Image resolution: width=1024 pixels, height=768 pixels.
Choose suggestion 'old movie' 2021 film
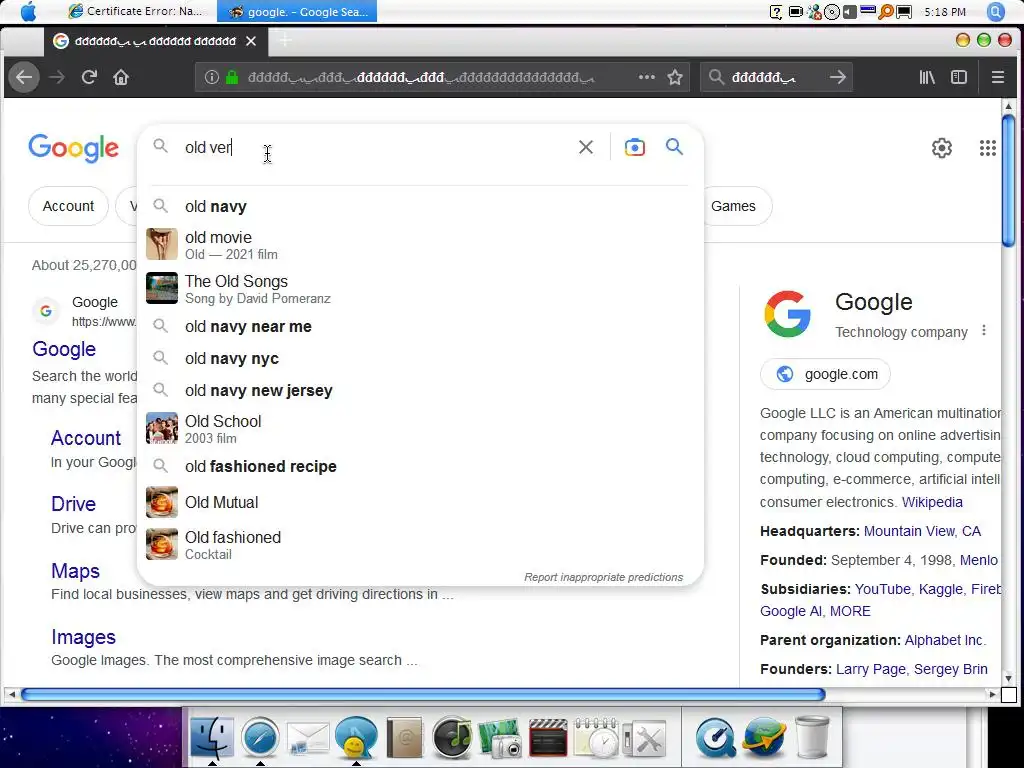(420, 245)
